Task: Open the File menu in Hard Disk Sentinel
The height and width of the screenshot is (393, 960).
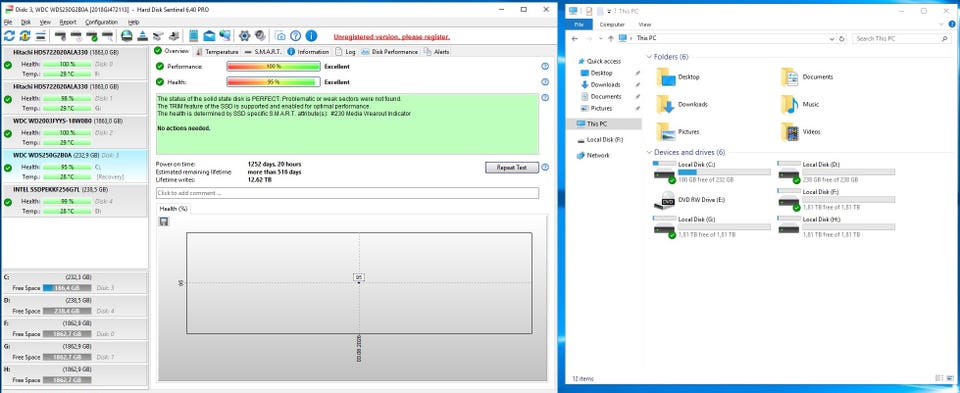Action: coord(7,22)
